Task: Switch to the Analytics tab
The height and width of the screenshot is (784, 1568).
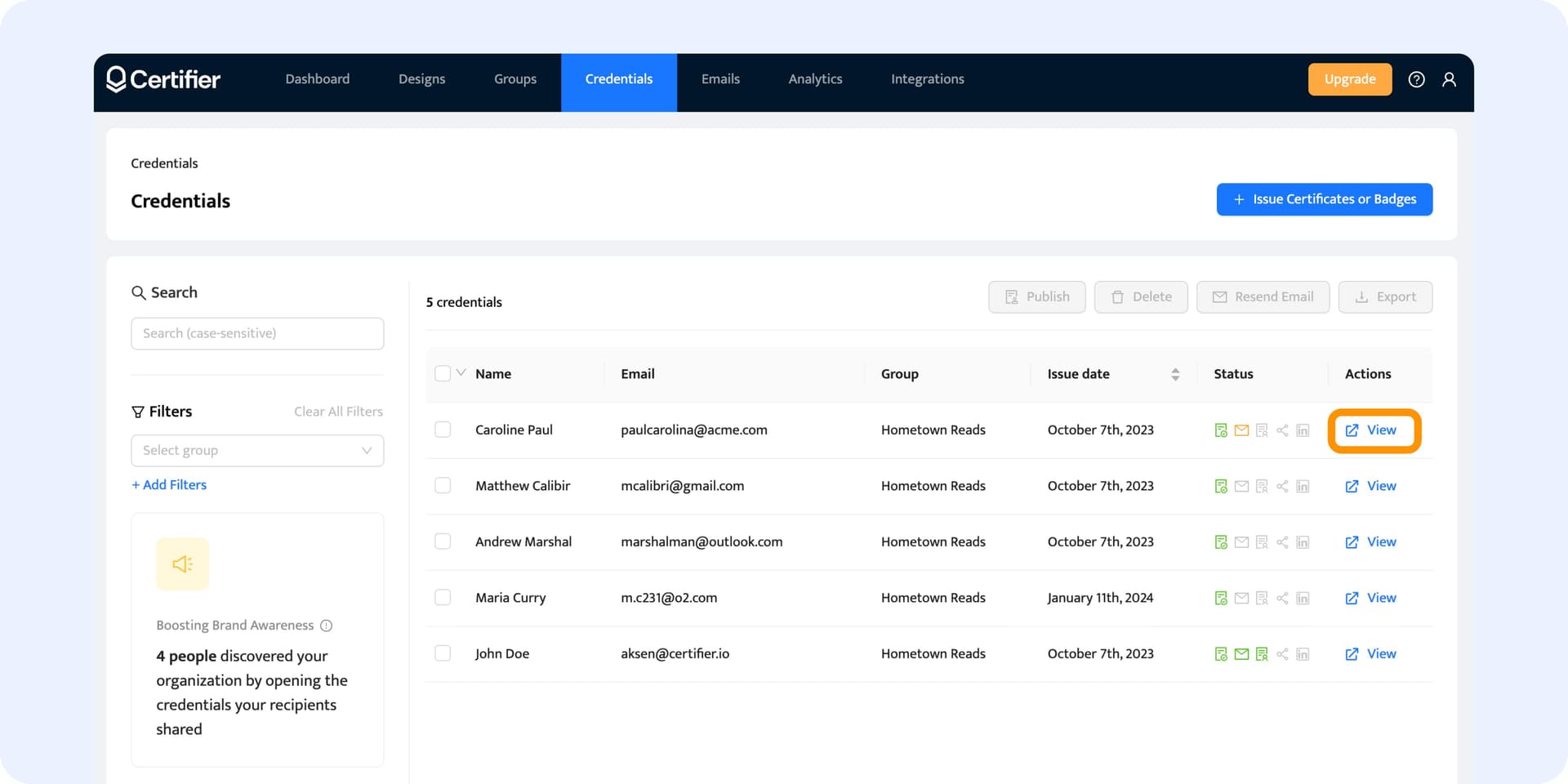Action: pyautogui.click(x=815, y=79)
